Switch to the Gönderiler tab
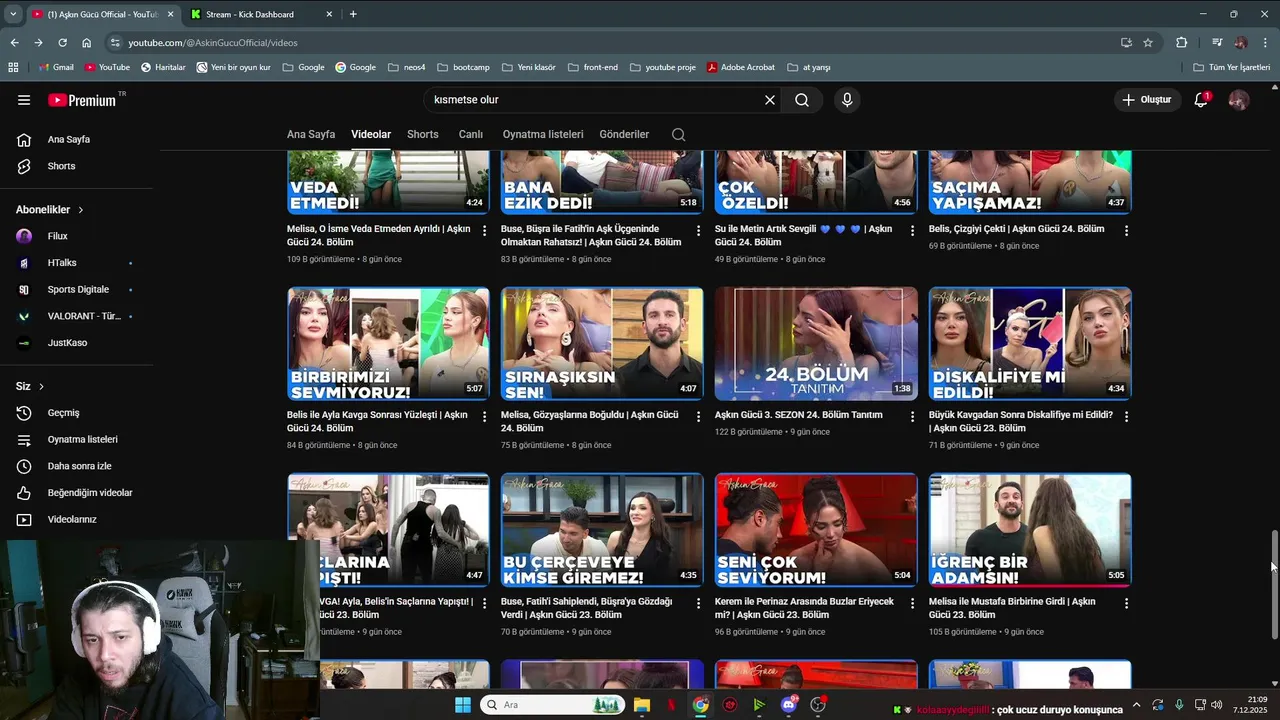Viewport: 1280px width, 720px height. [x=624, y=134]
